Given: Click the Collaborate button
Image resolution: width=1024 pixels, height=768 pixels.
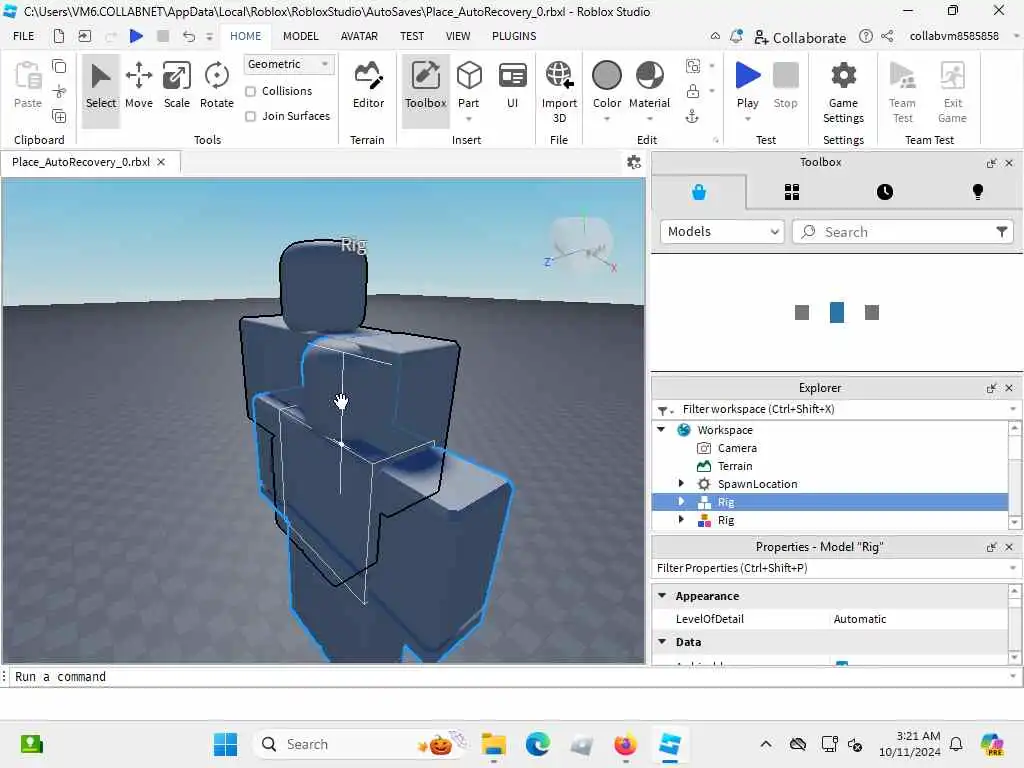Looking at the screenshot, I should (799, 37).
